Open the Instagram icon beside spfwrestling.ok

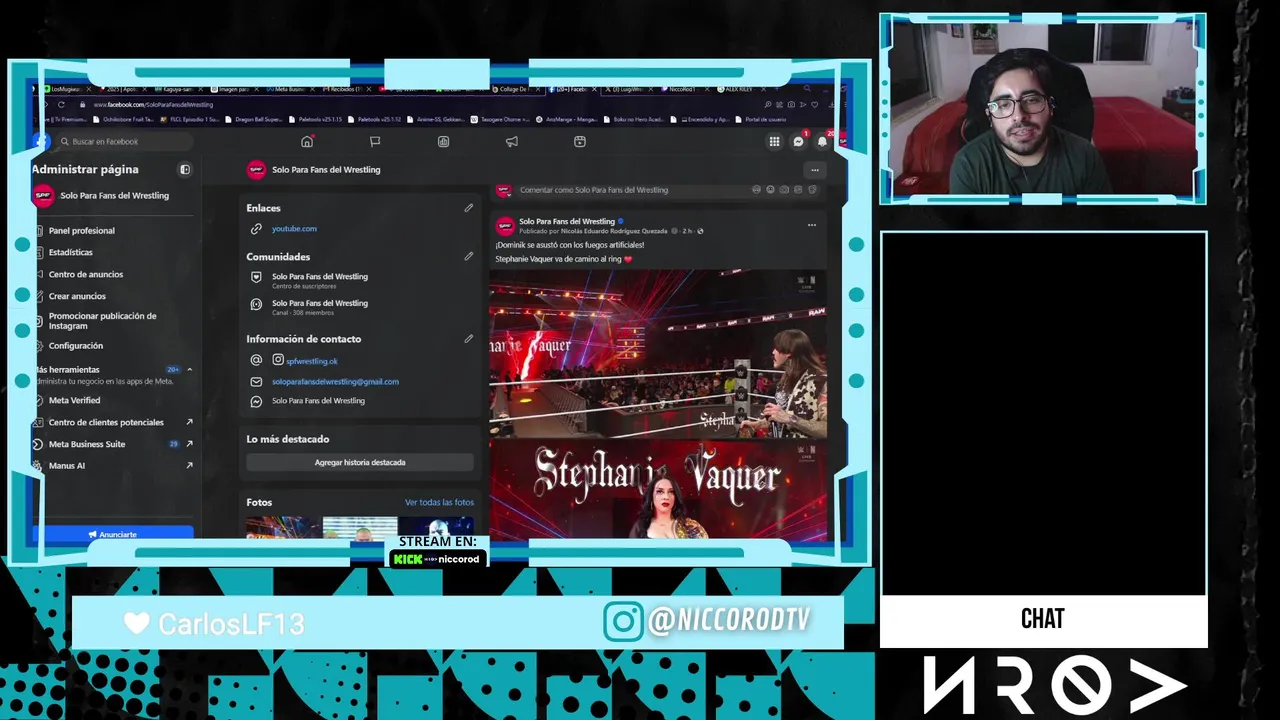[278, 360]
